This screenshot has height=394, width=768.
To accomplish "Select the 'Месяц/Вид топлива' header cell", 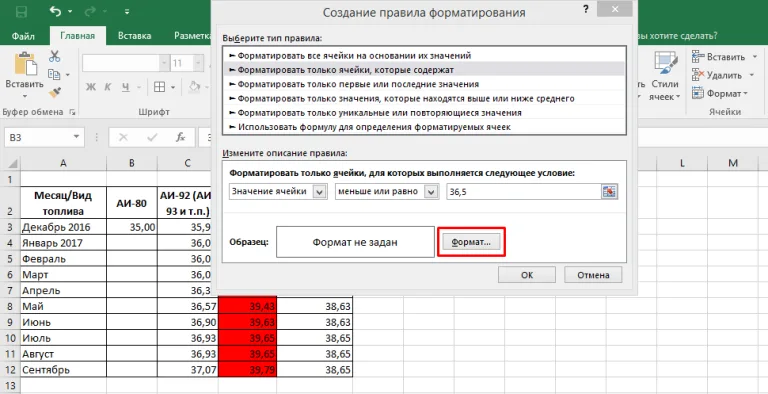I will [63, 203].
